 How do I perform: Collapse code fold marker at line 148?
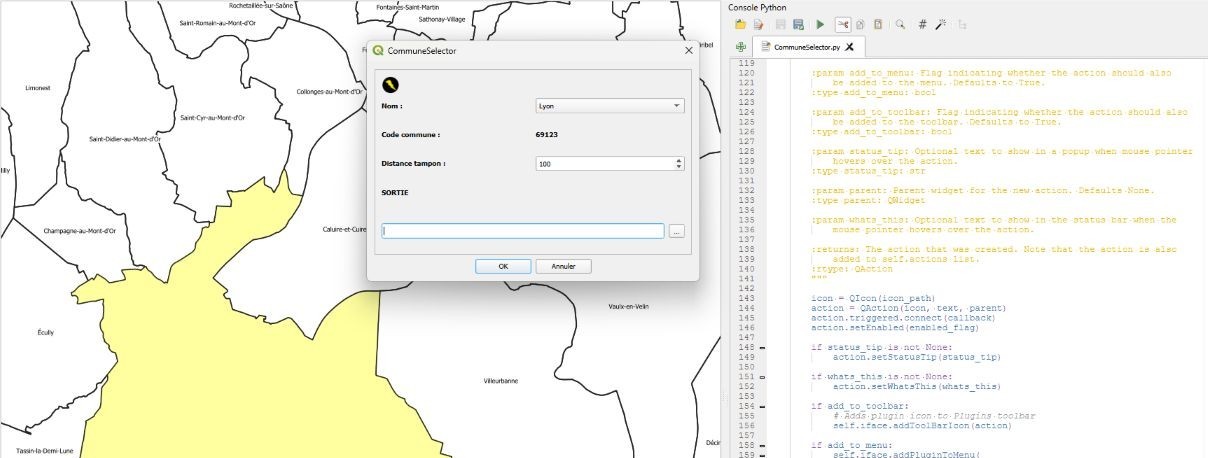pyautogui.click(x=763, y=347)
